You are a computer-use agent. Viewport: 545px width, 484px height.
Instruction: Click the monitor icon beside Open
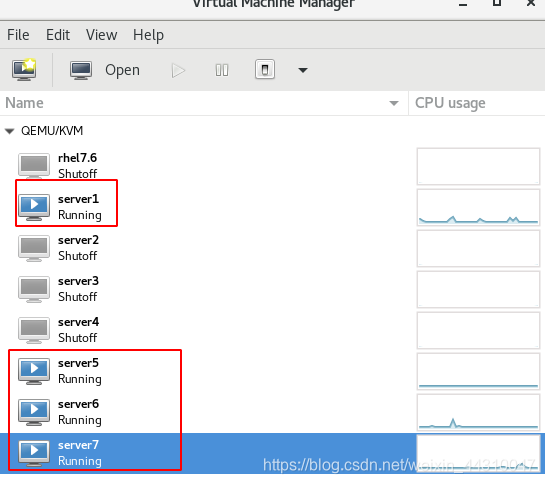[81, 70]
